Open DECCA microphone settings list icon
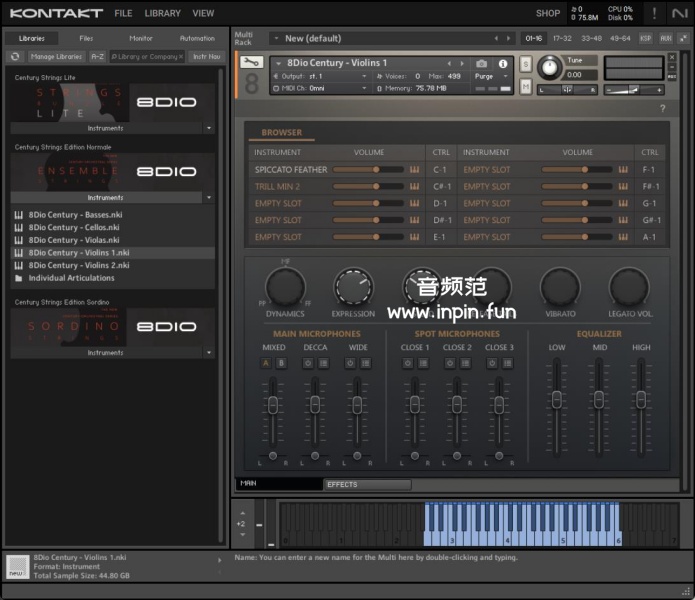This screenshot has width=695, height=600. tap(323, 363)
